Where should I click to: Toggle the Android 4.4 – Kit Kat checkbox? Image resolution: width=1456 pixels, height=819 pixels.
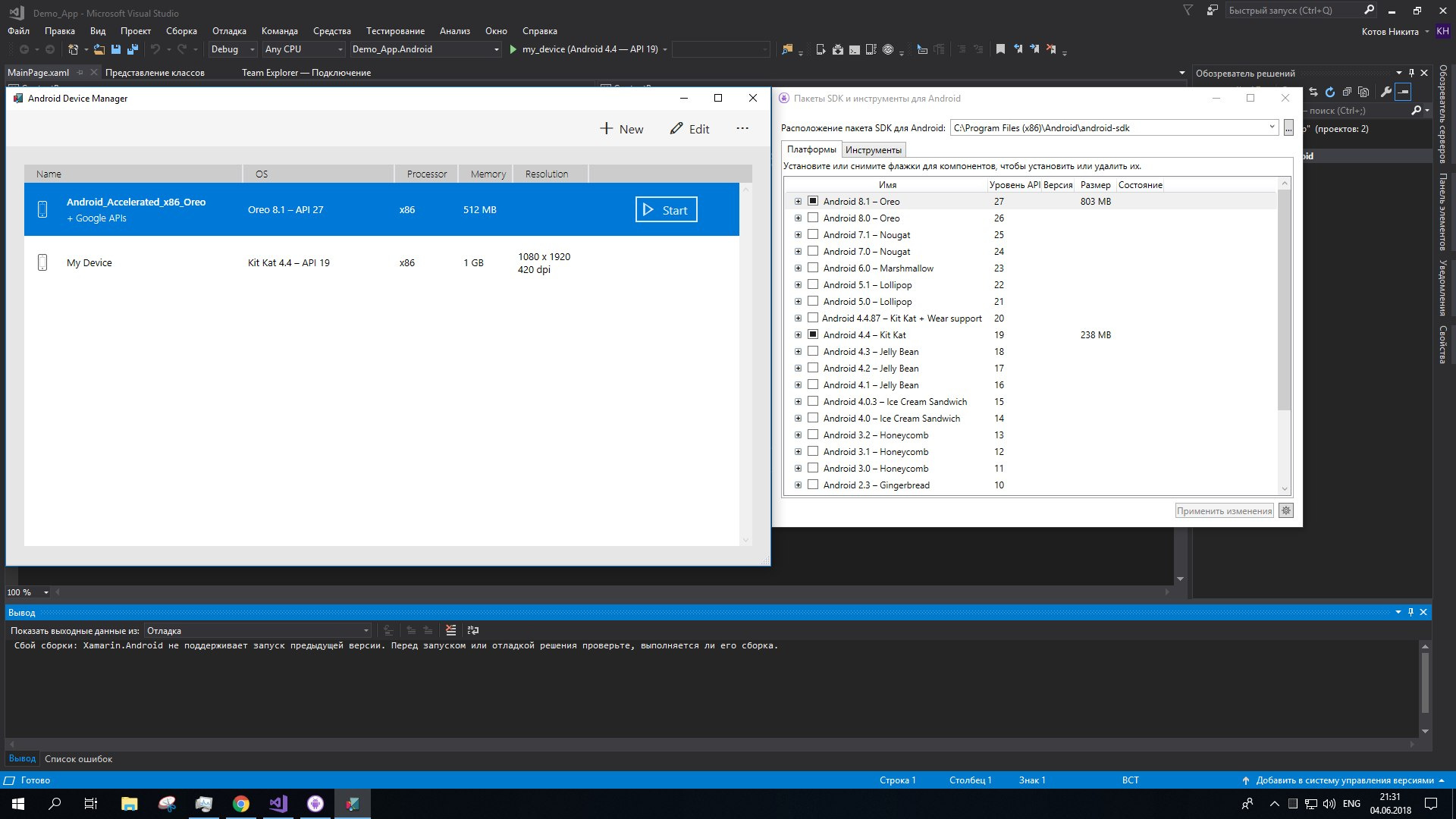813,334
